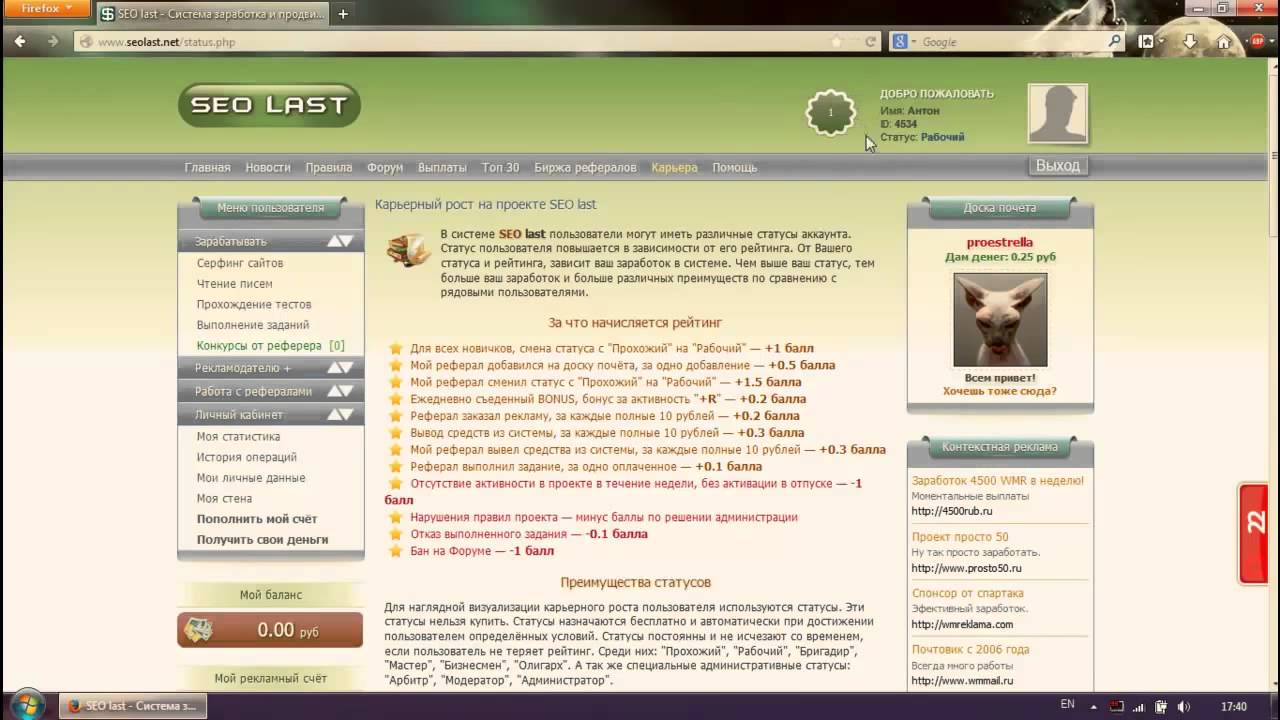The height and width of the screenshot is (720, 1280).
Task: Bookmark this page with the star icon
Action: 836,42
